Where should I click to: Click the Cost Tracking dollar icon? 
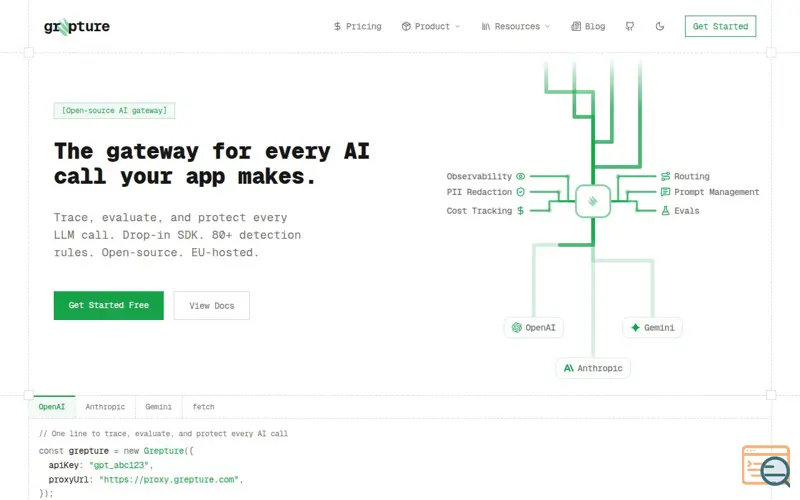[x=520, y=210]
